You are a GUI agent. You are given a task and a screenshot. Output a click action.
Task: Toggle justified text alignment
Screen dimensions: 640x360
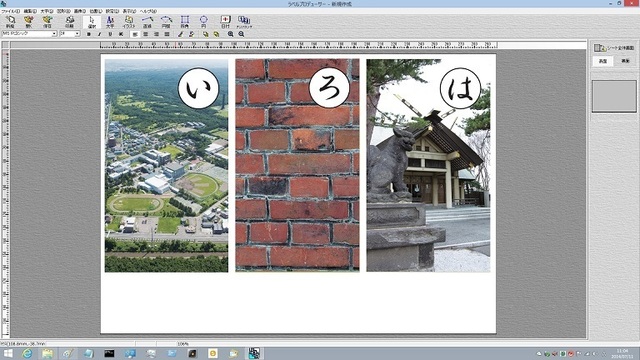(x=167, y=34)
